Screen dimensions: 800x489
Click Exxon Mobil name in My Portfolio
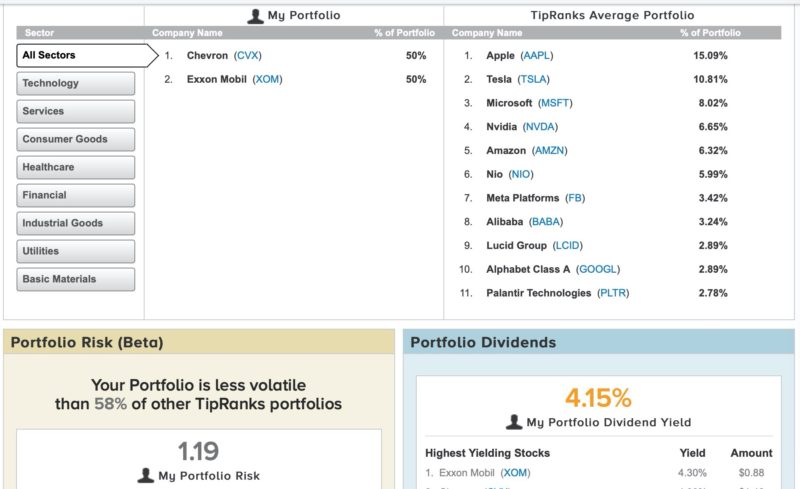pos(216,79)
